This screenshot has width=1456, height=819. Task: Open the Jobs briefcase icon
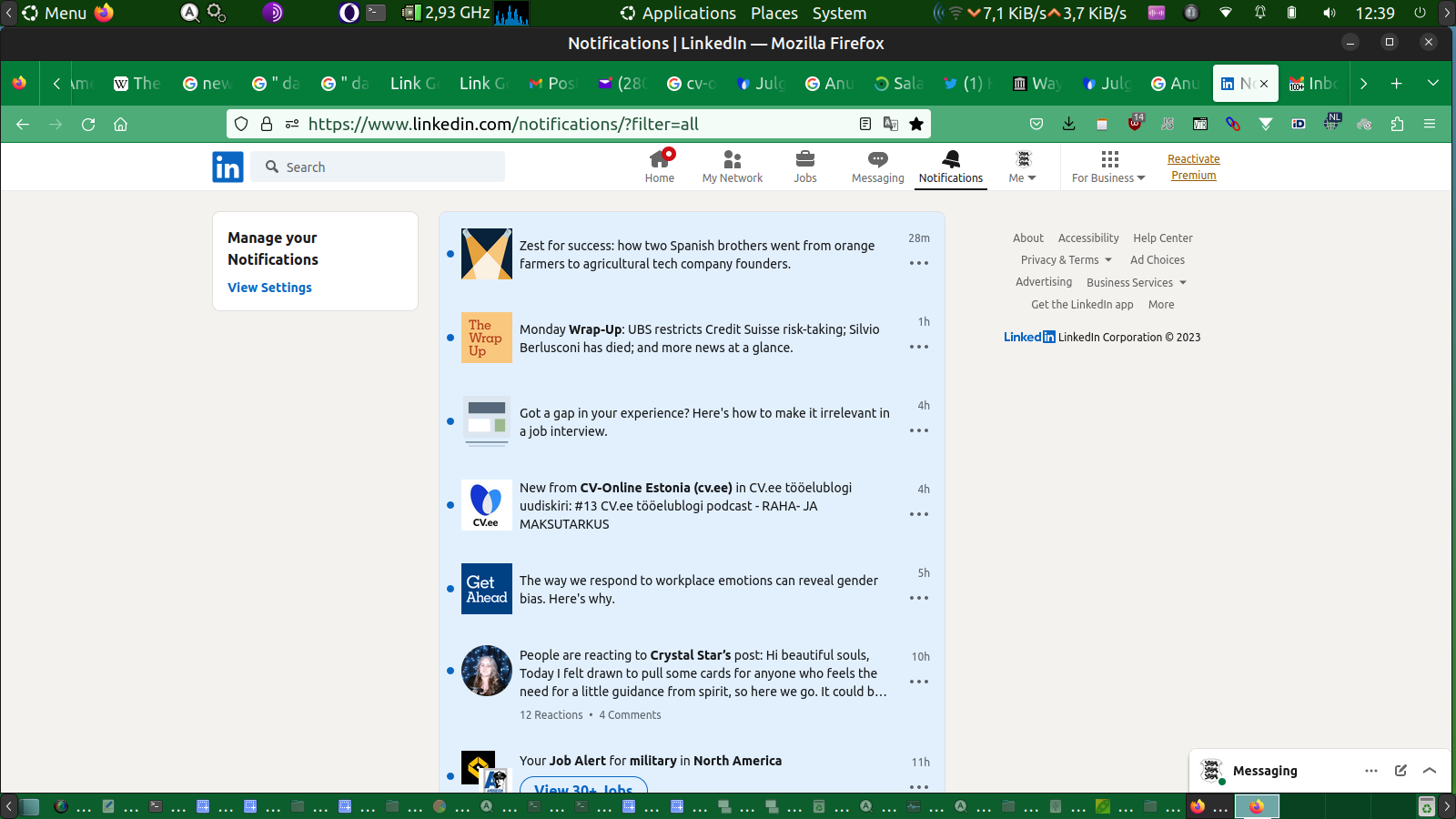point(805,159)
